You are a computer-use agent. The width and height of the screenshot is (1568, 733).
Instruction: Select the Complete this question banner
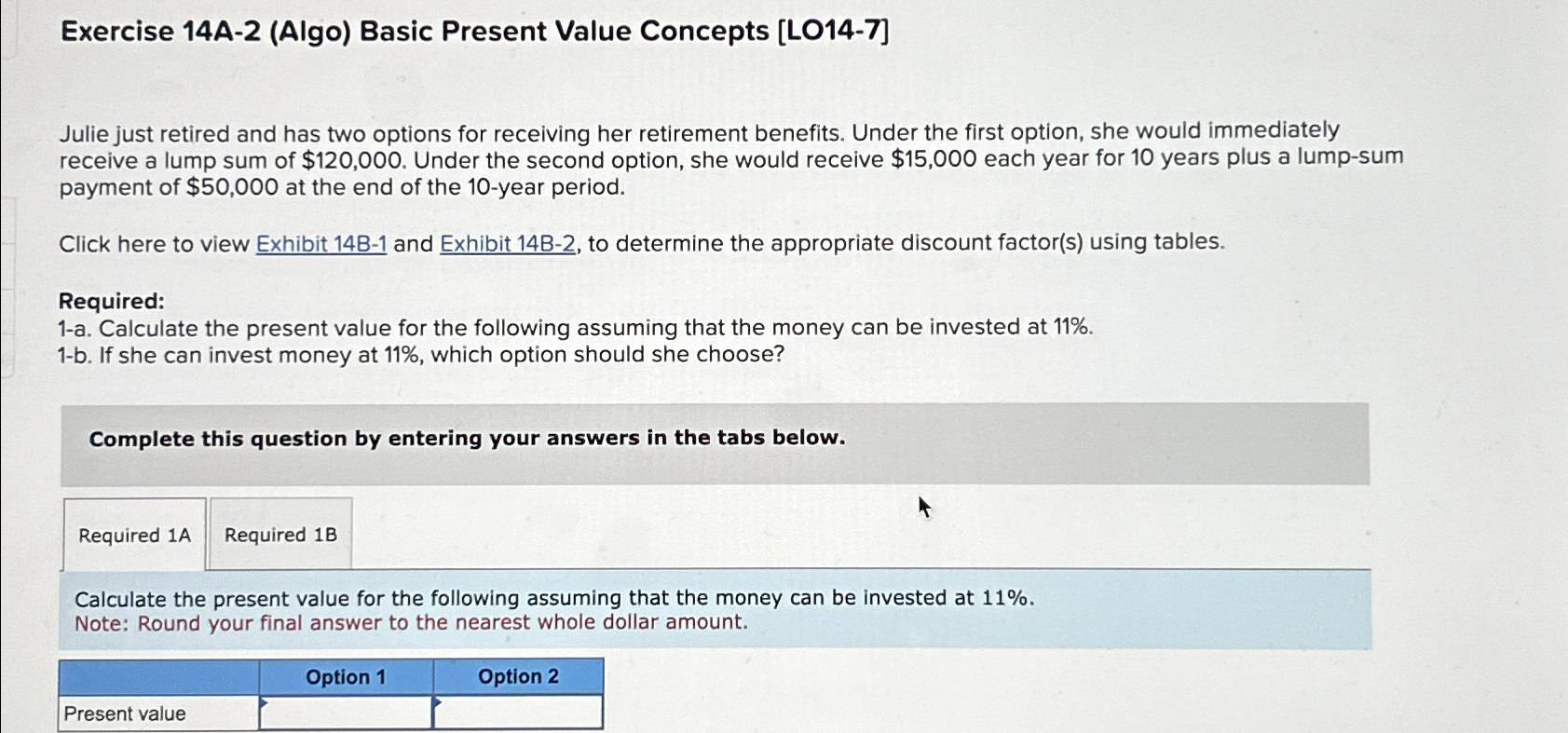coord(466,438)
